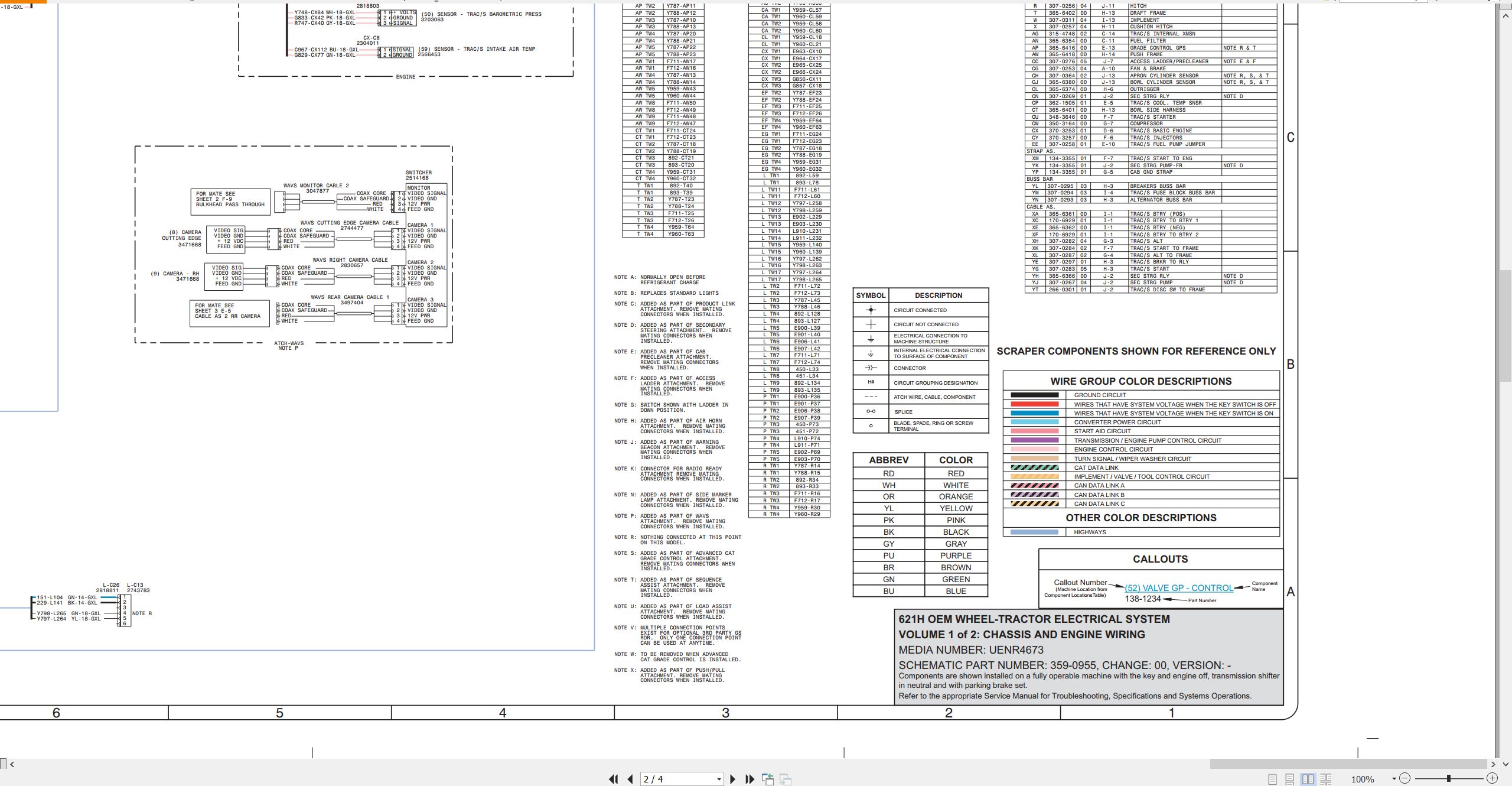The width and height of the screenshot is (1512, 786).
Task: Click the SPLICE symbol description
Action: pyautogui.click(x=903, y=412)
